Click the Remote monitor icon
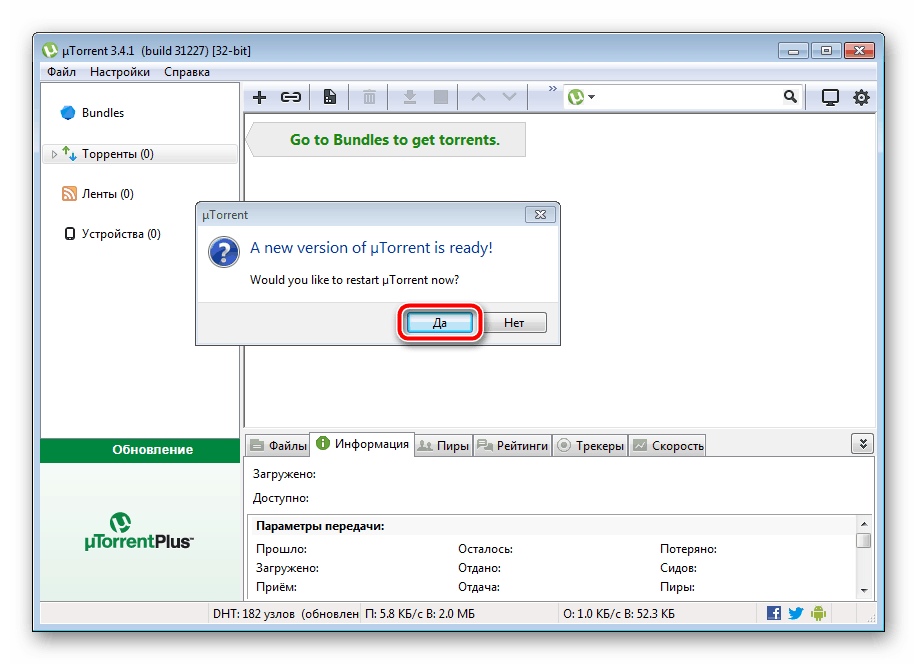Screen dimensions: 917x664 coord(830,97)
